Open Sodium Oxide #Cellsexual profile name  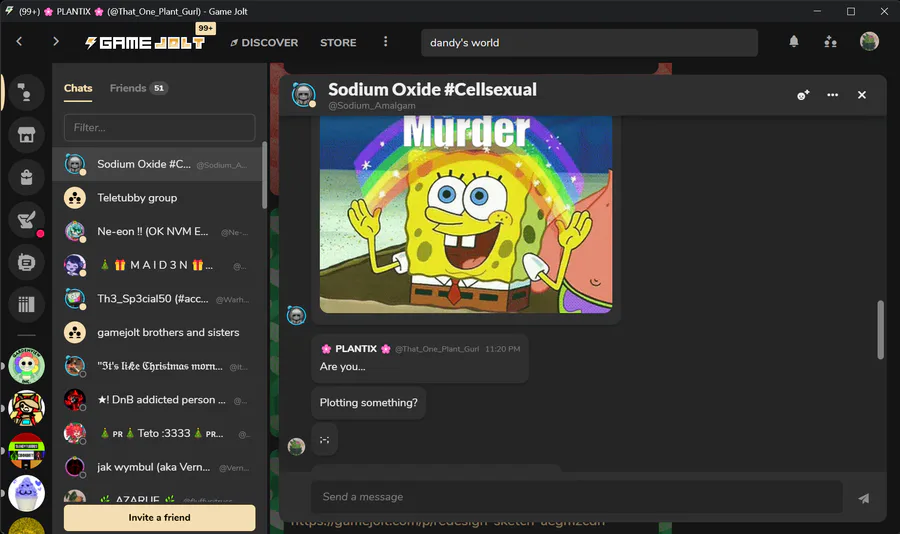432,90
